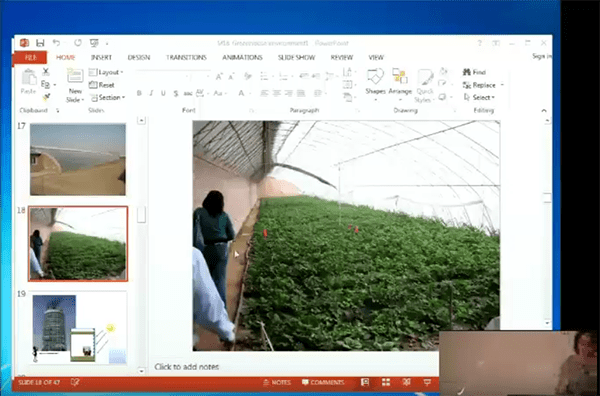Increase the font size
This screenshot has height=396, width=600.
pos(219,77)
